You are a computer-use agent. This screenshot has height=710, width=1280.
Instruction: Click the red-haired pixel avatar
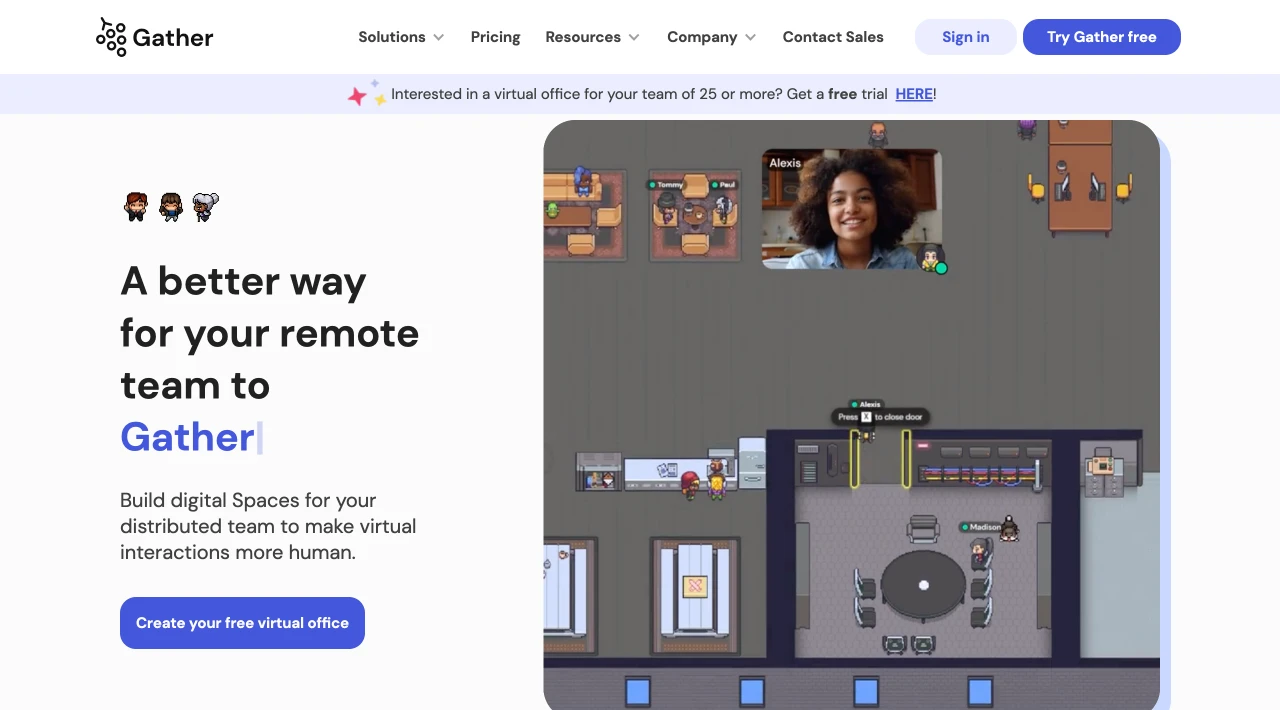(136, 207)
